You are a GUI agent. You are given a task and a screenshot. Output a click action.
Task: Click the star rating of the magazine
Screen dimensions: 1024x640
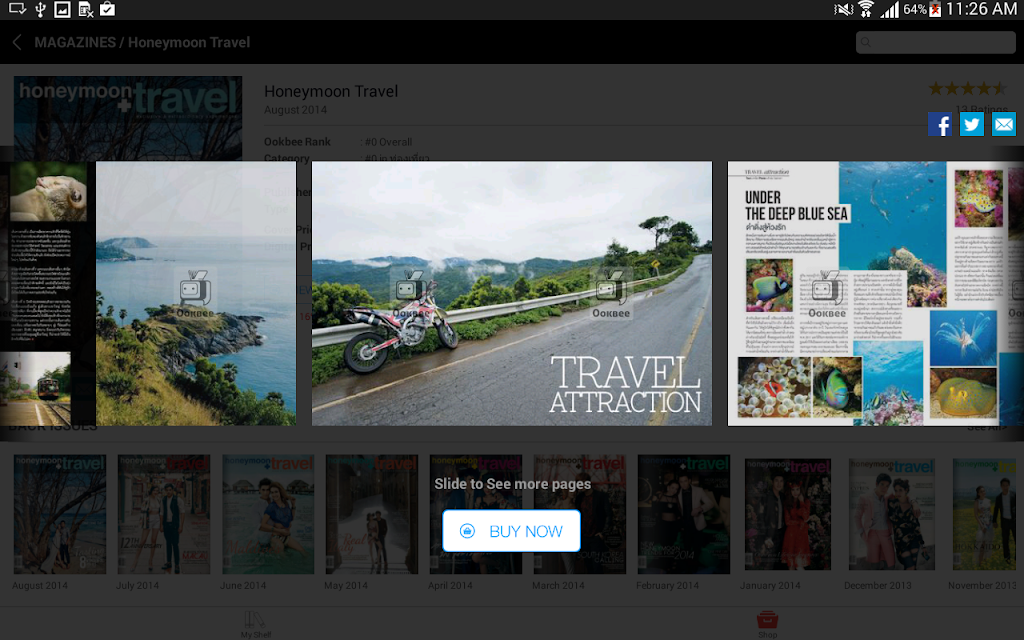pos(968,89)
